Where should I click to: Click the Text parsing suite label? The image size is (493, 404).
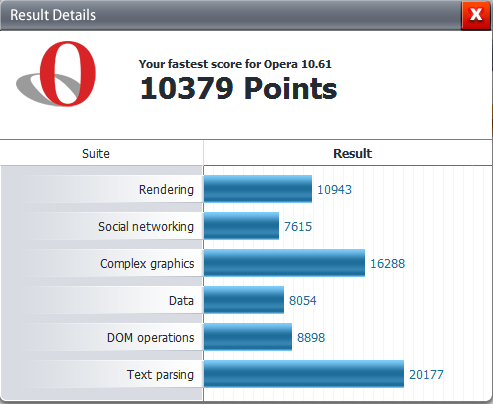(x=160, y=375)
